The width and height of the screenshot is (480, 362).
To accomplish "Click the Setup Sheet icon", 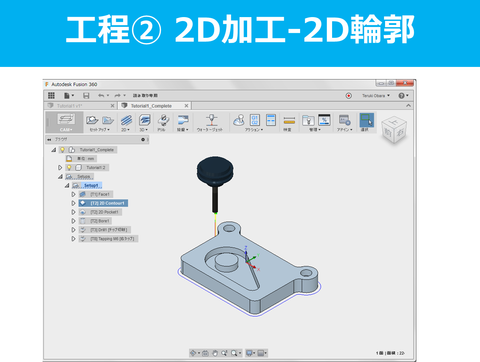I will pos(271,120).
